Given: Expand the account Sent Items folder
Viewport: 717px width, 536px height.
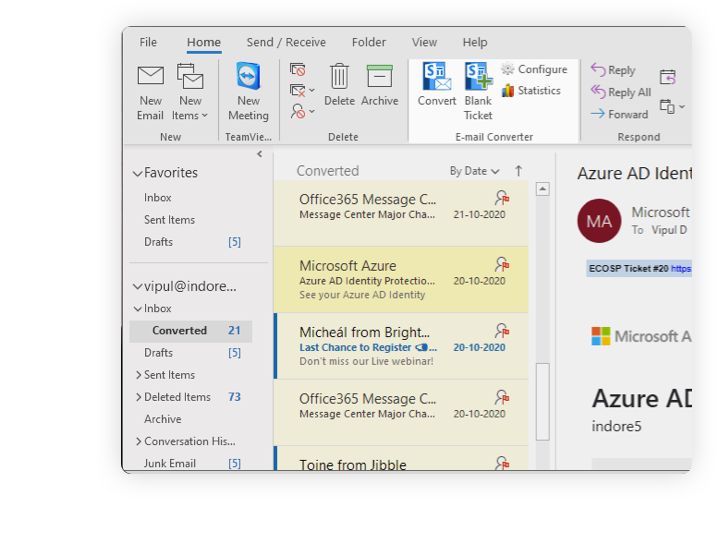Looking at the screenshot, I should coord(139,375).
